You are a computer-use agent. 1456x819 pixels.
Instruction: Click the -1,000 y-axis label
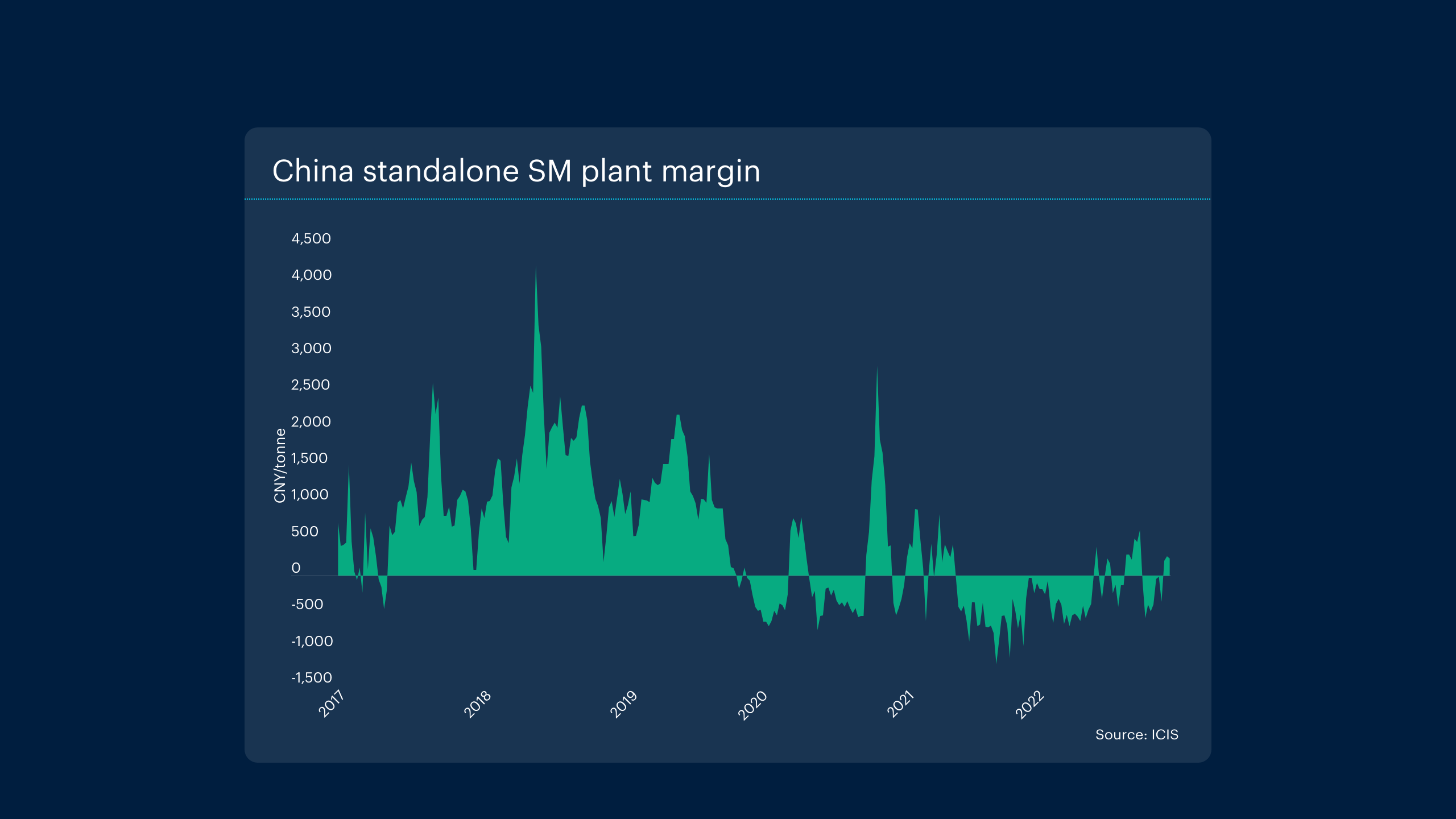click(312, 641)
